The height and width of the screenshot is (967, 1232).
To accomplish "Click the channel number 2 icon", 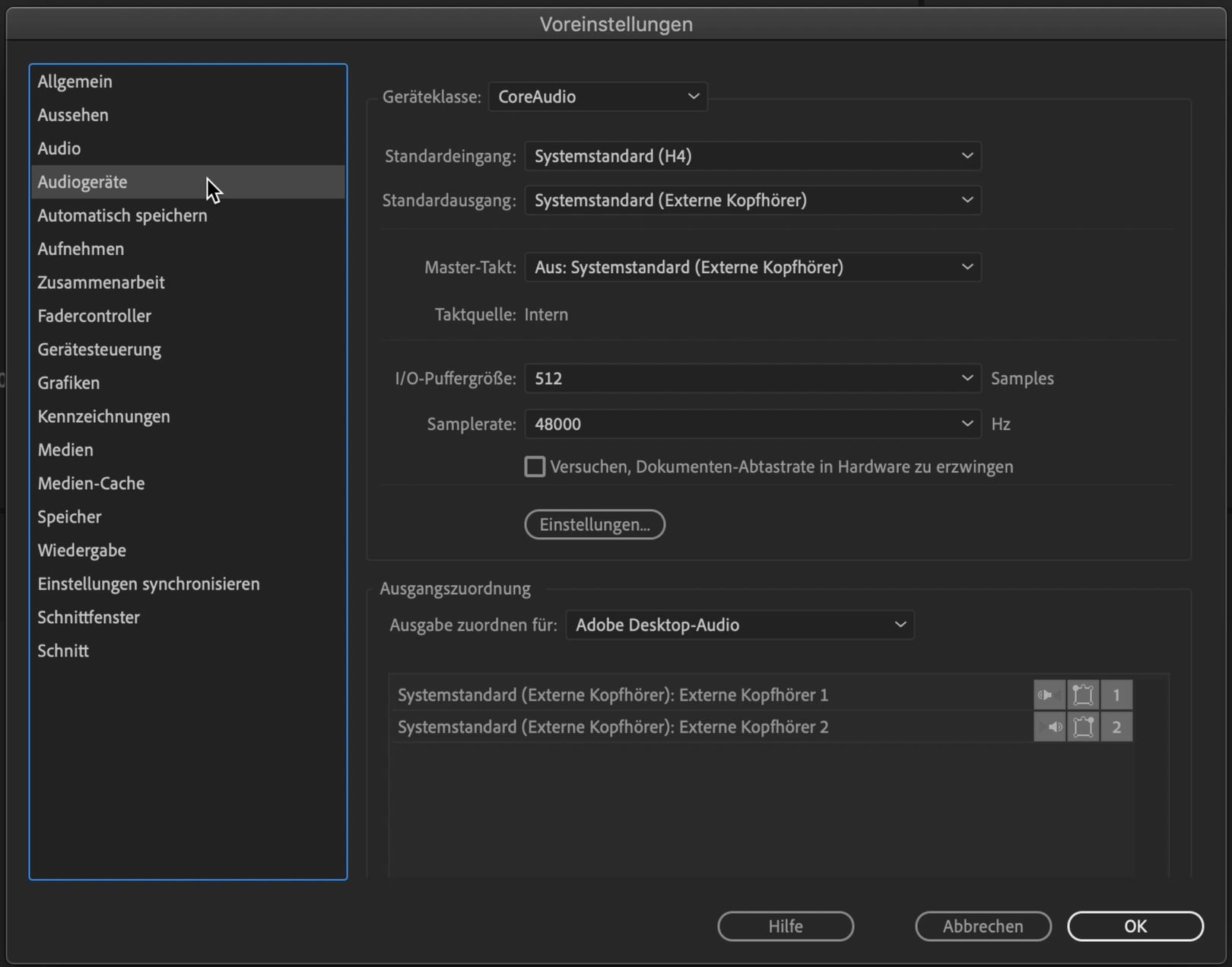I will coord(1116,727).
